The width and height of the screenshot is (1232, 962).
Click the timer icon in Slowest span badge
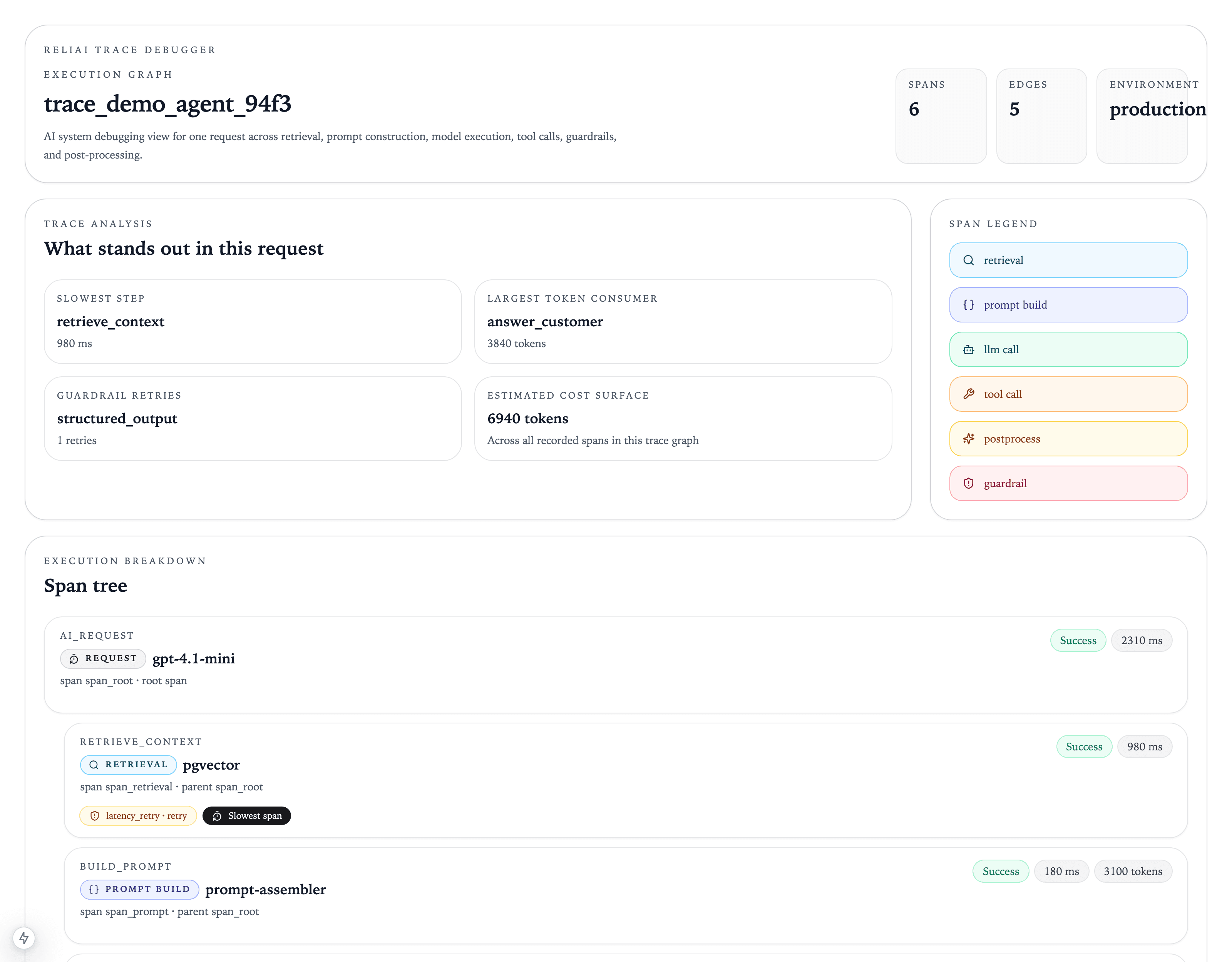coord(217,816)
